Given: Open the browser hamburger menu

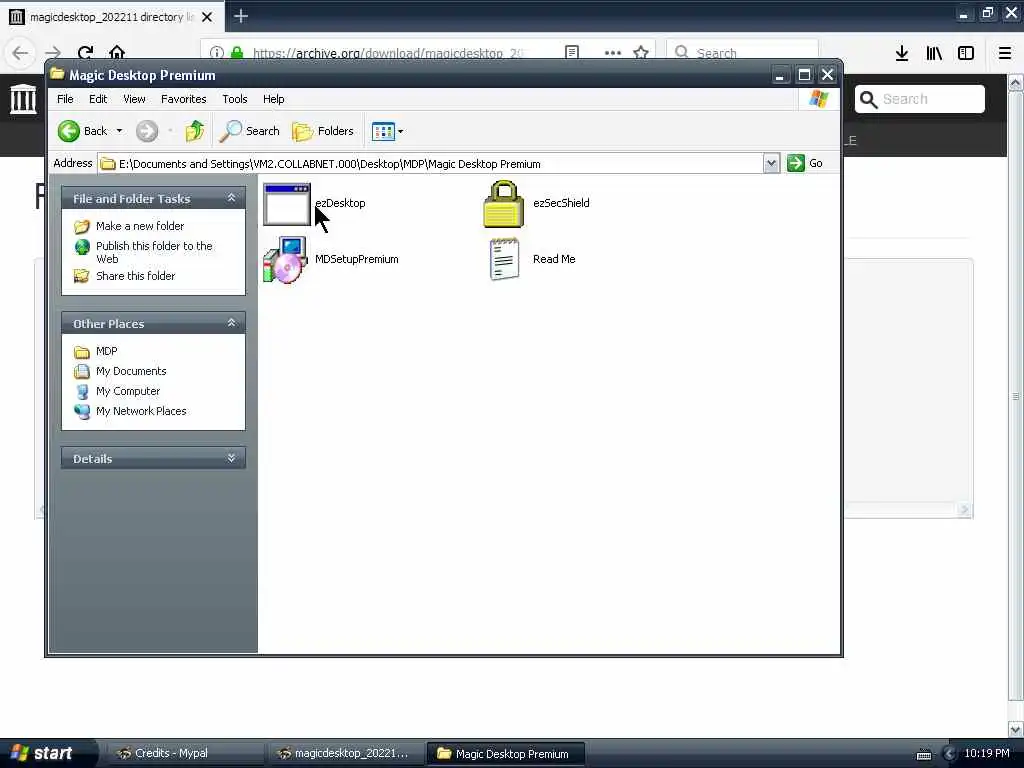Looking at the screenshot, I should pos(1005,54).
